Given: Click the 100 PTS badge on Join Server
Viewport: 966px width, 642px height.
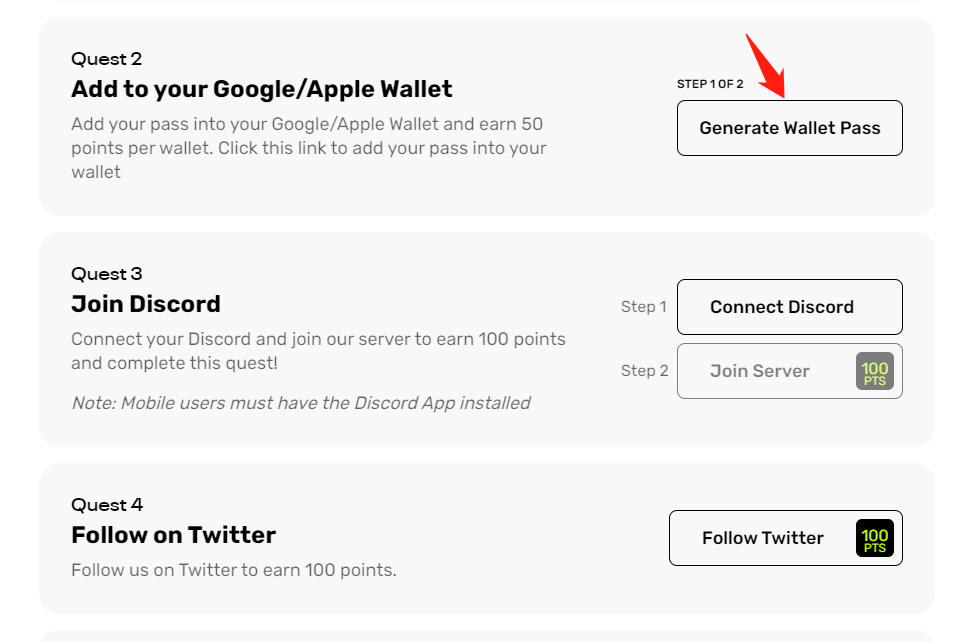Looking at the screenshot, I should pos(874,372).
